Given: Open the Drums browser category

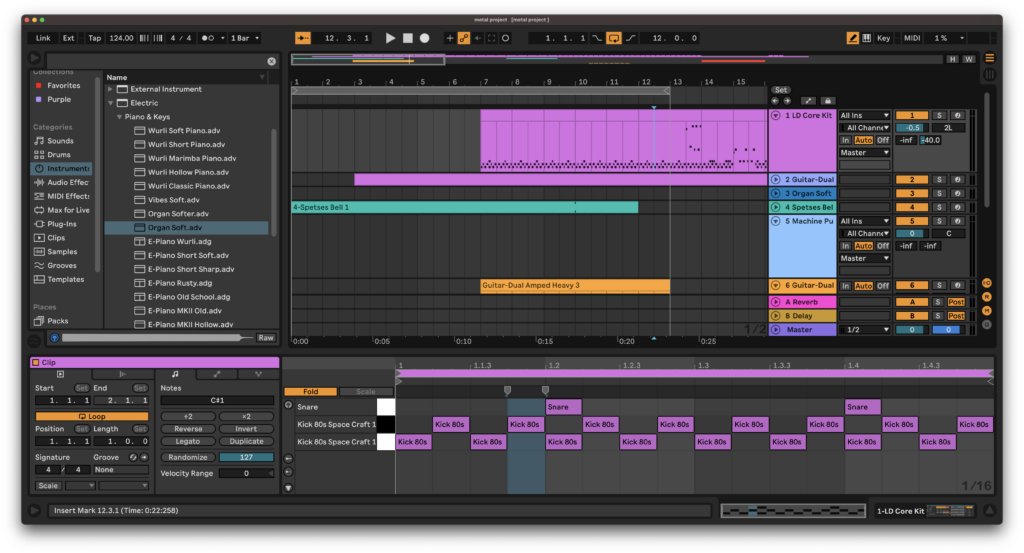Looking at the screenshot, I should point(59,155).
